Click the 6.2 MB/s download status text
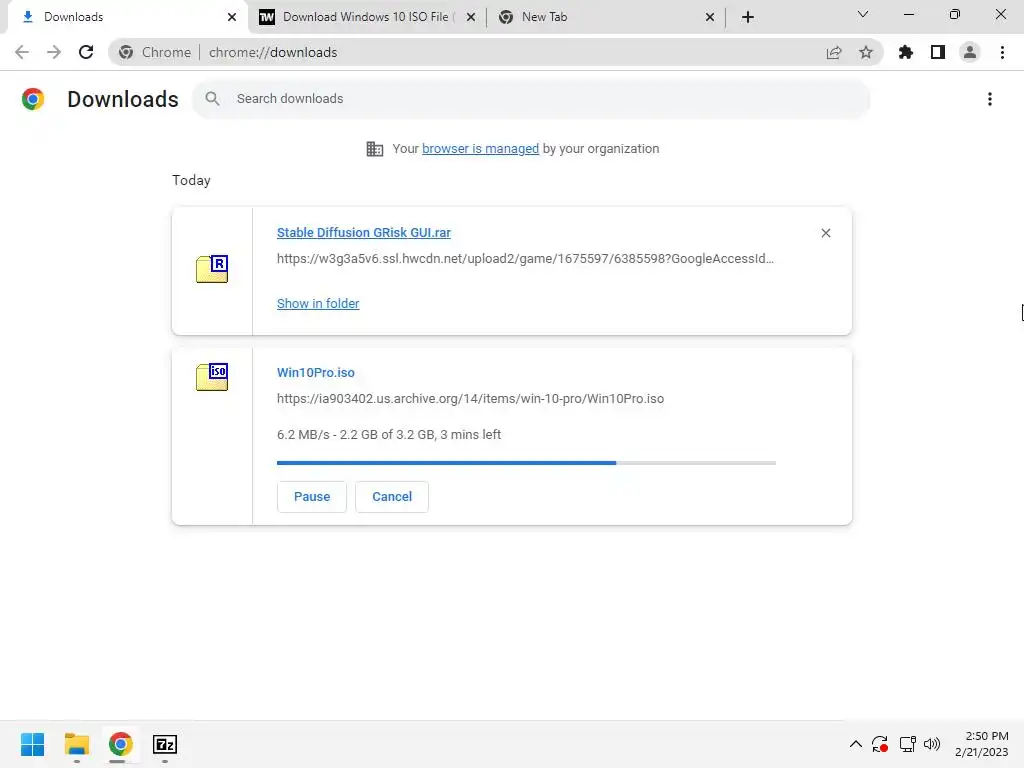 pyautogui.click(x=389, y=434)
